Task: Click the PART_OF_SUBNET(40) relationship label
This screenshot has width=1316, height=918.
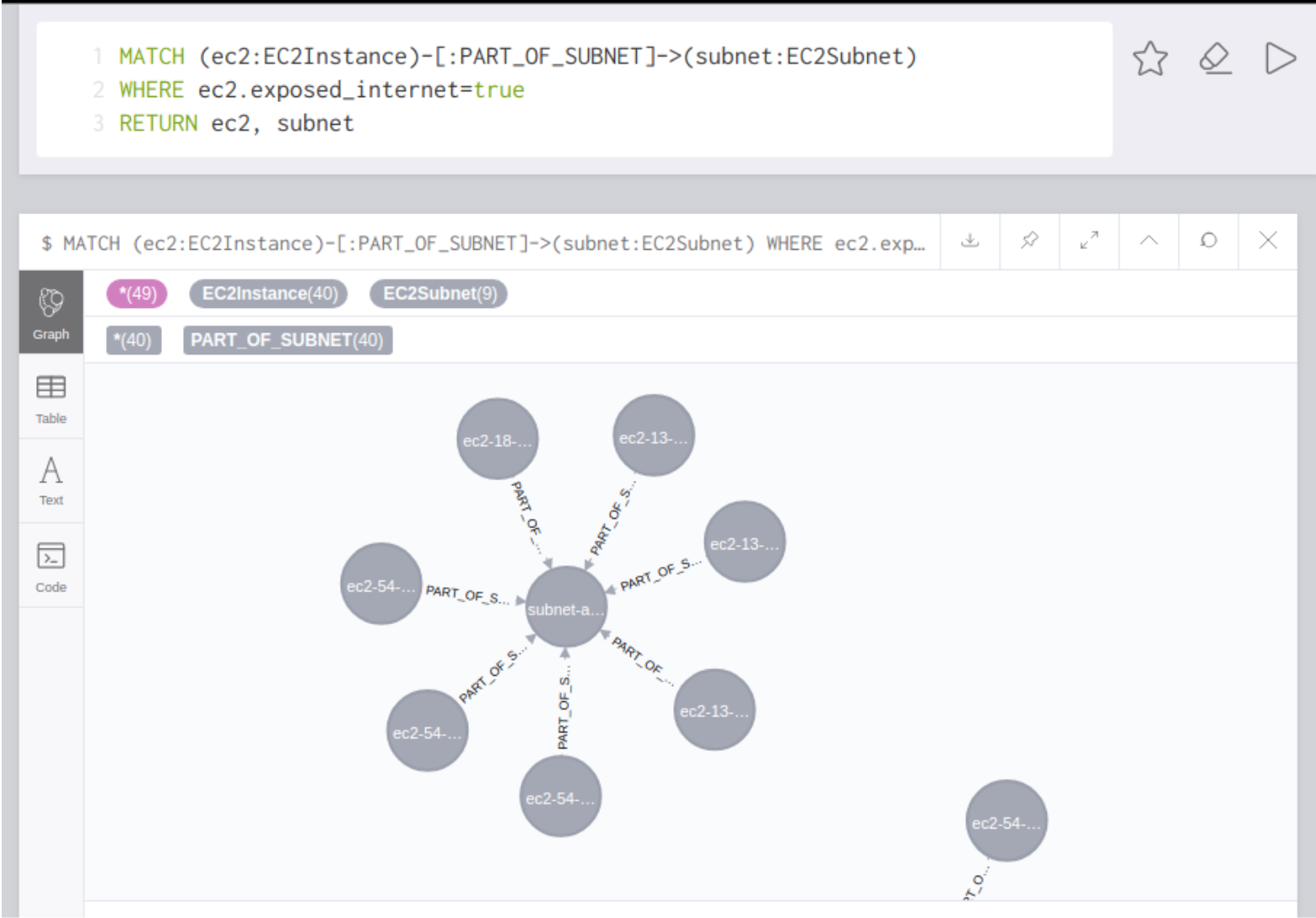Action: pyautogui.click(x=287, y=340)
